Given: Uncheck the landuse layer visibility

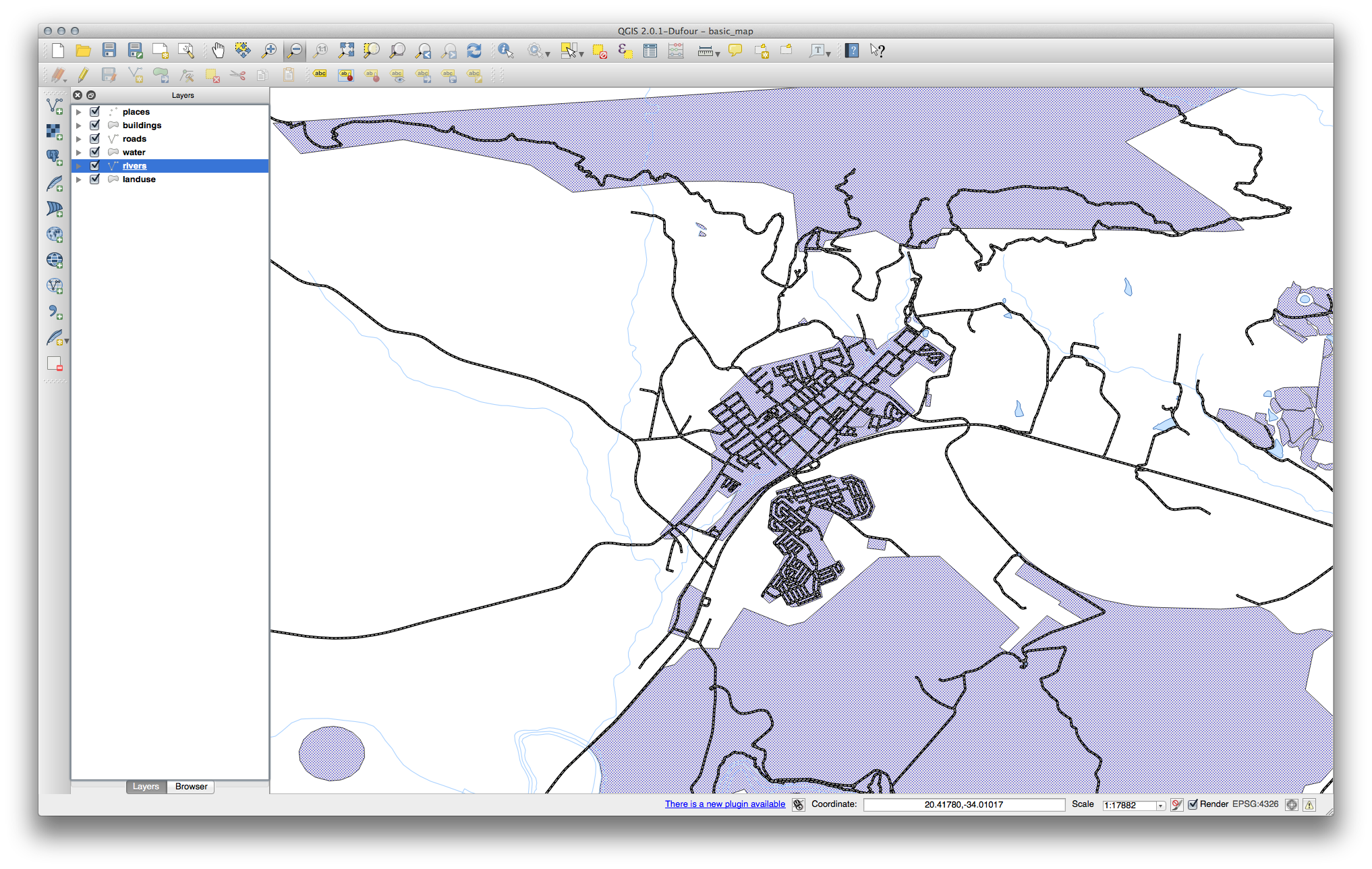Looking at the screenshot, I should pyautogui.click(x=95, y=179).
